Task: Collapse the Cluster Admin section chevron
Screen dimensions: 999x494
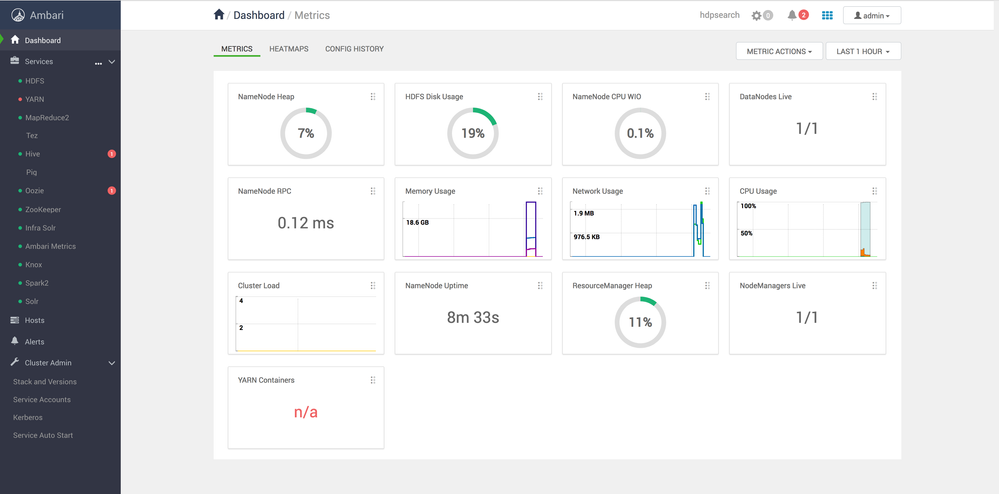Action: 111,363
